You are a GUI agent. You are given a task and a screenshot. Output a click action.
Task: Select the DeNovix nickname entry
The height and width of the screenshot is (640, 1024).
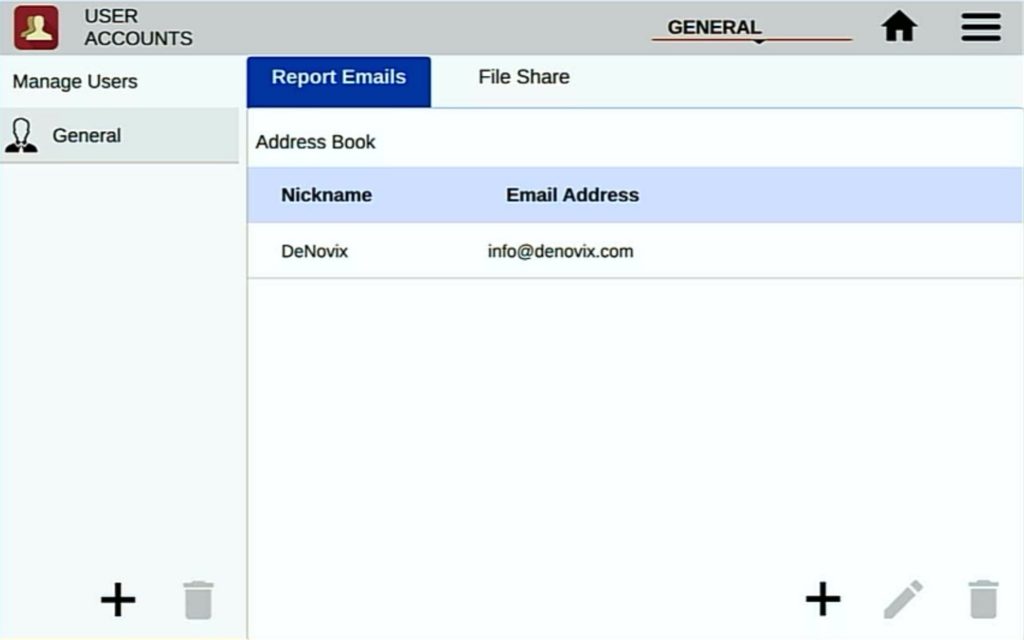coord(314,251)
